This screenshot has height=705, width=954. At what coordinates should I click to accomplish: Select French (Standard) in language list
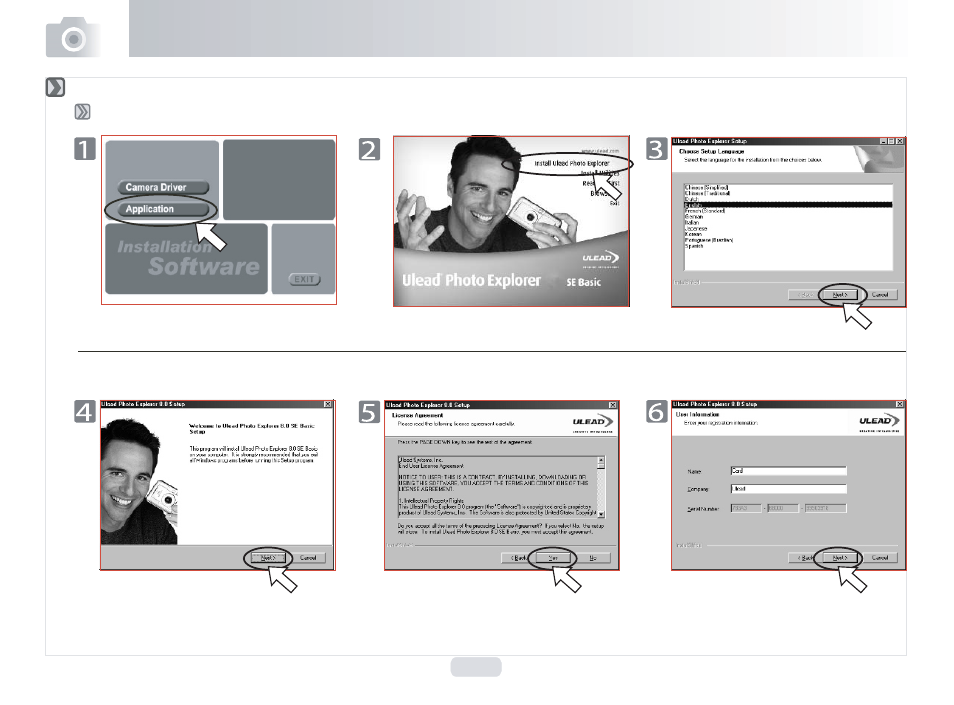point(705,211)
